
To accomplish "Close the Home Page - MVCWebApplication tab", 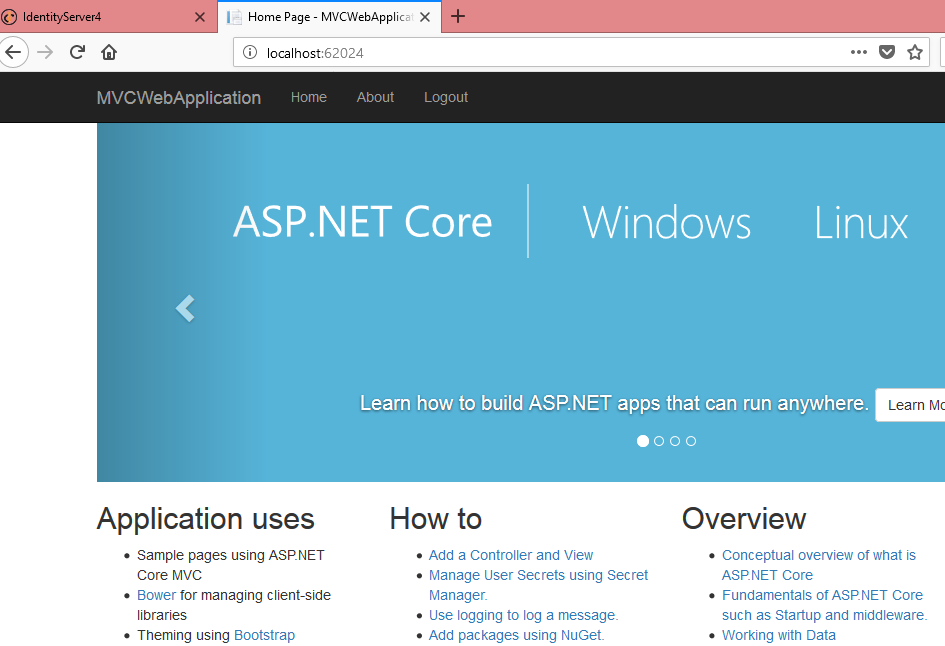I will 425,17.
